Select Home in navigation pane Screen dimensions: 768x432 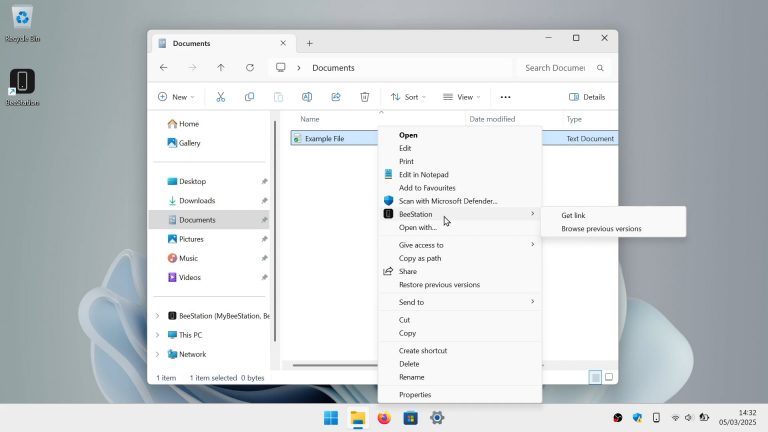click(x=211, y=124)
